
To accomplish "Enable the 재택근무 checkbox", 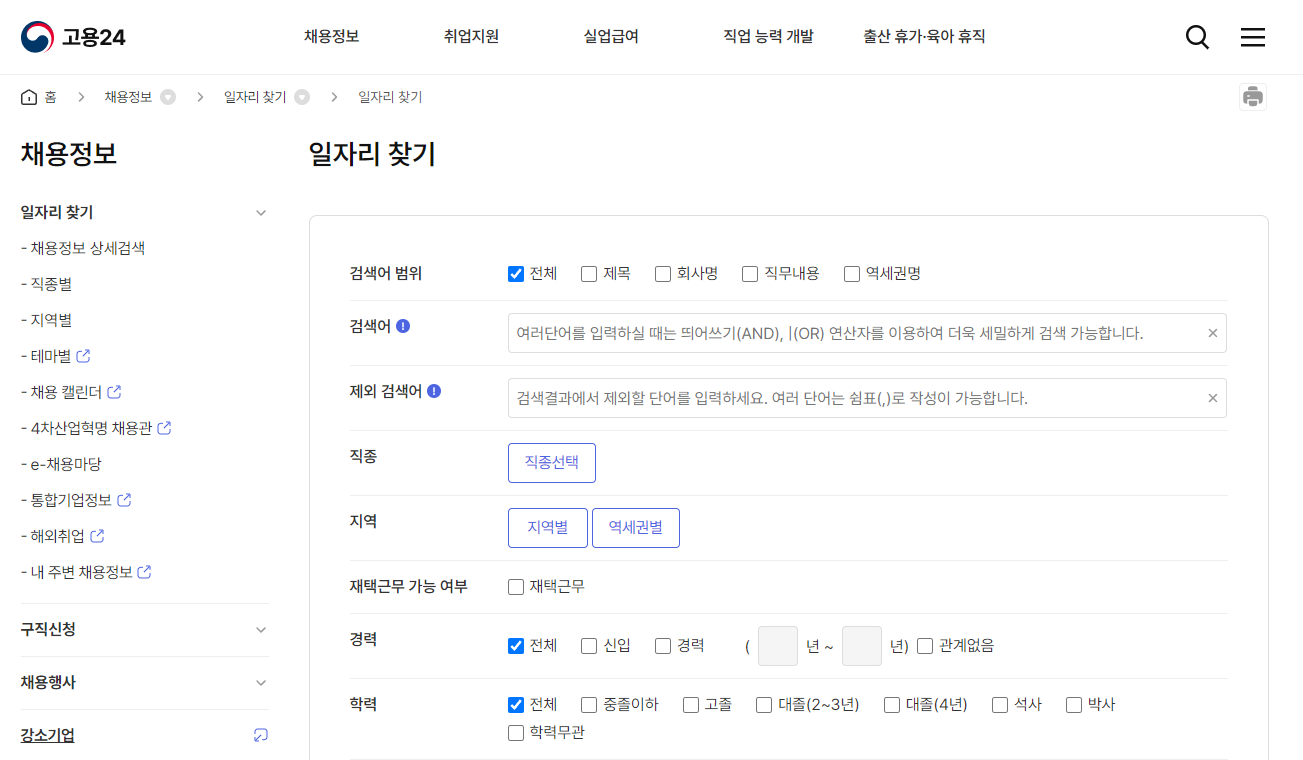I will pos(516,587).
